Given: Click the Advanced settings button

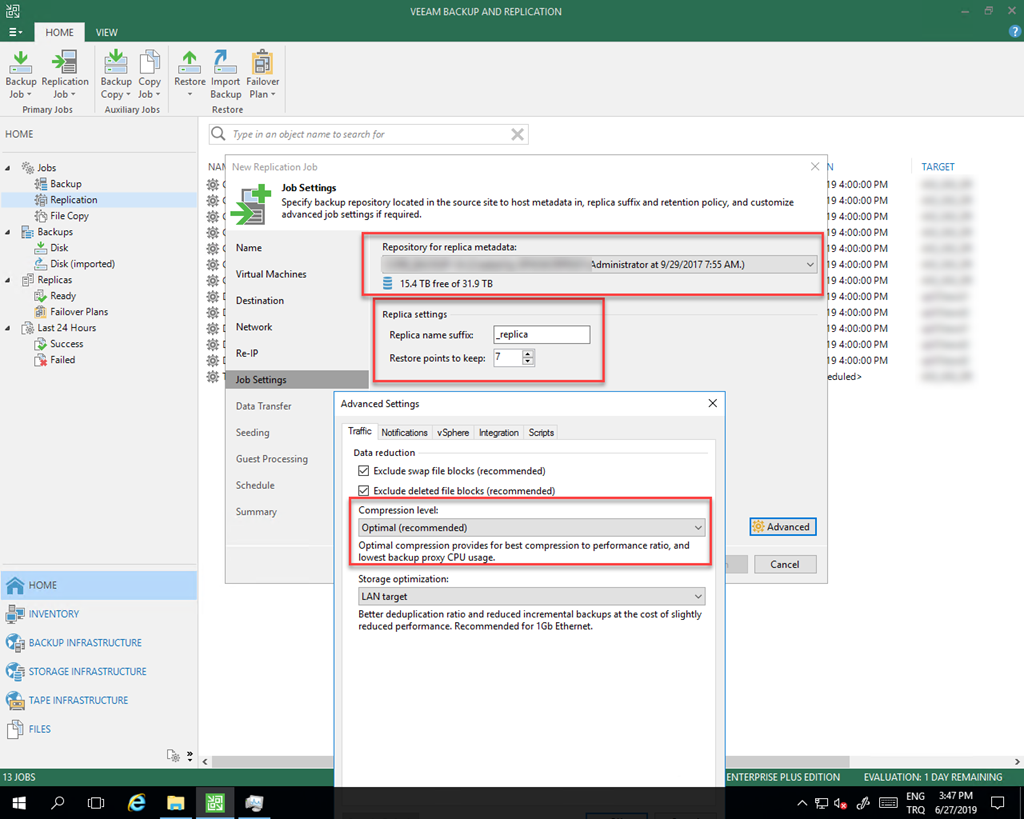Looking at the screenshot, I should (783, 527).
